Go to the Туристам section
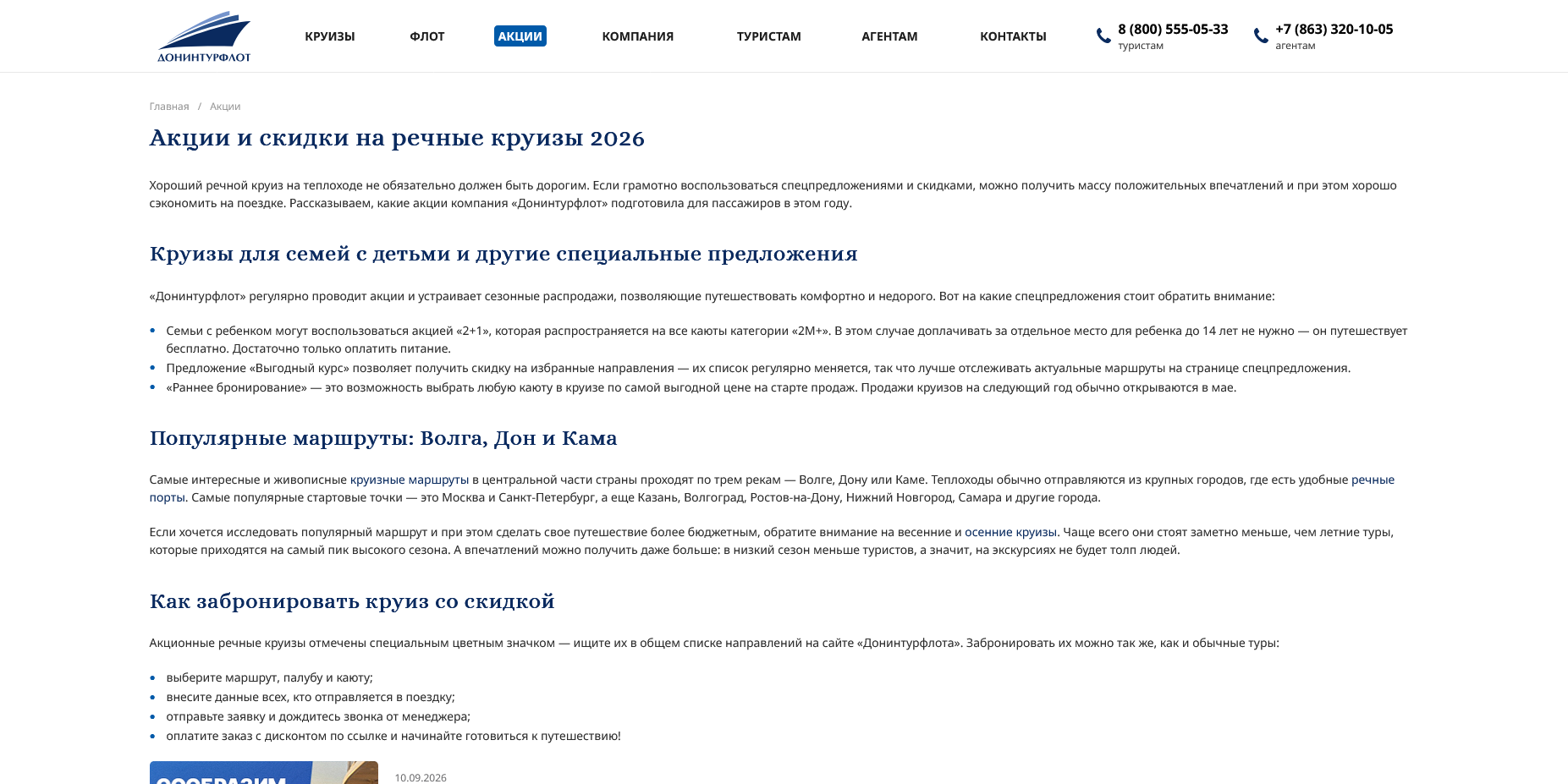The height and width of the screenshot is (784, 1568). 768,36
